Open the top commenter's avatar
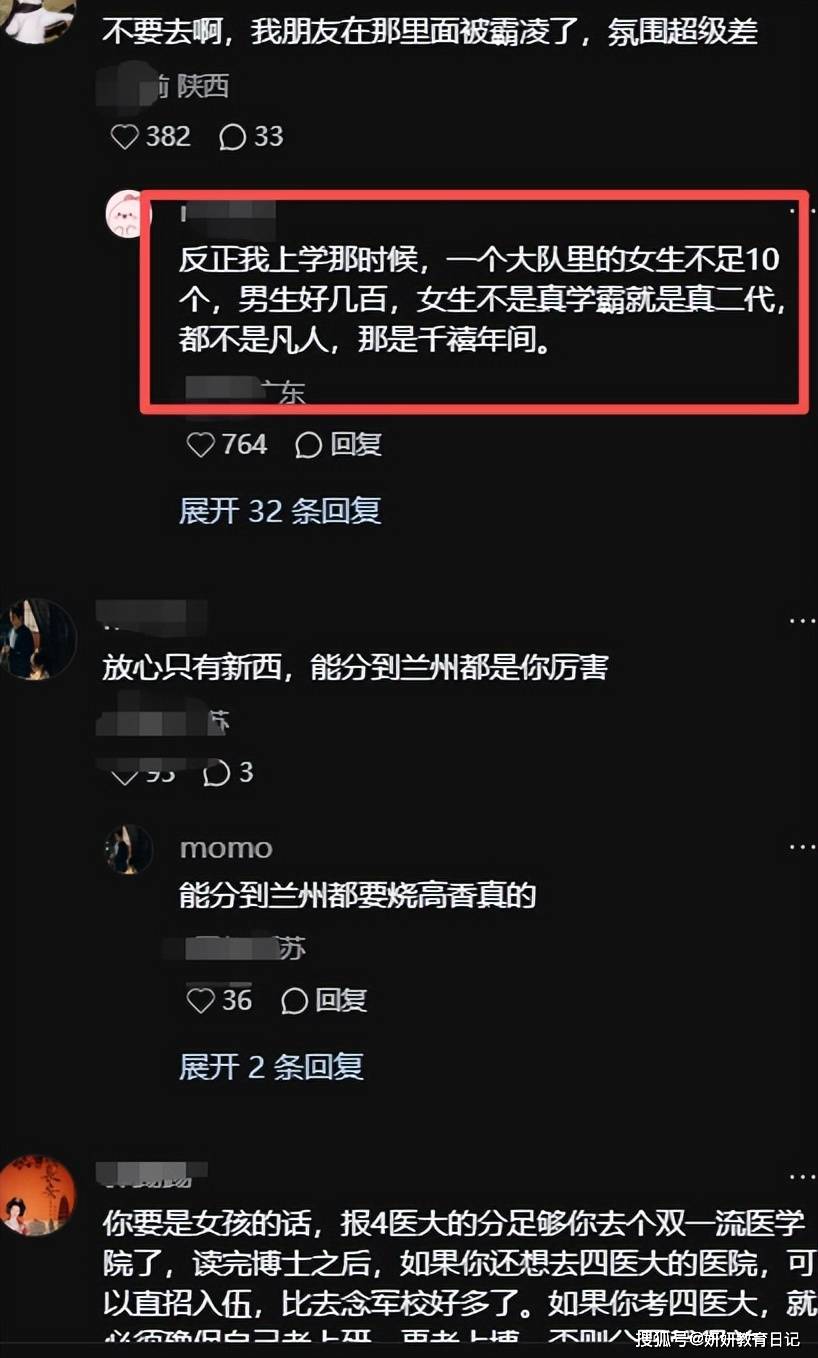Screen dimensions: 818x1358 point(36,20)
